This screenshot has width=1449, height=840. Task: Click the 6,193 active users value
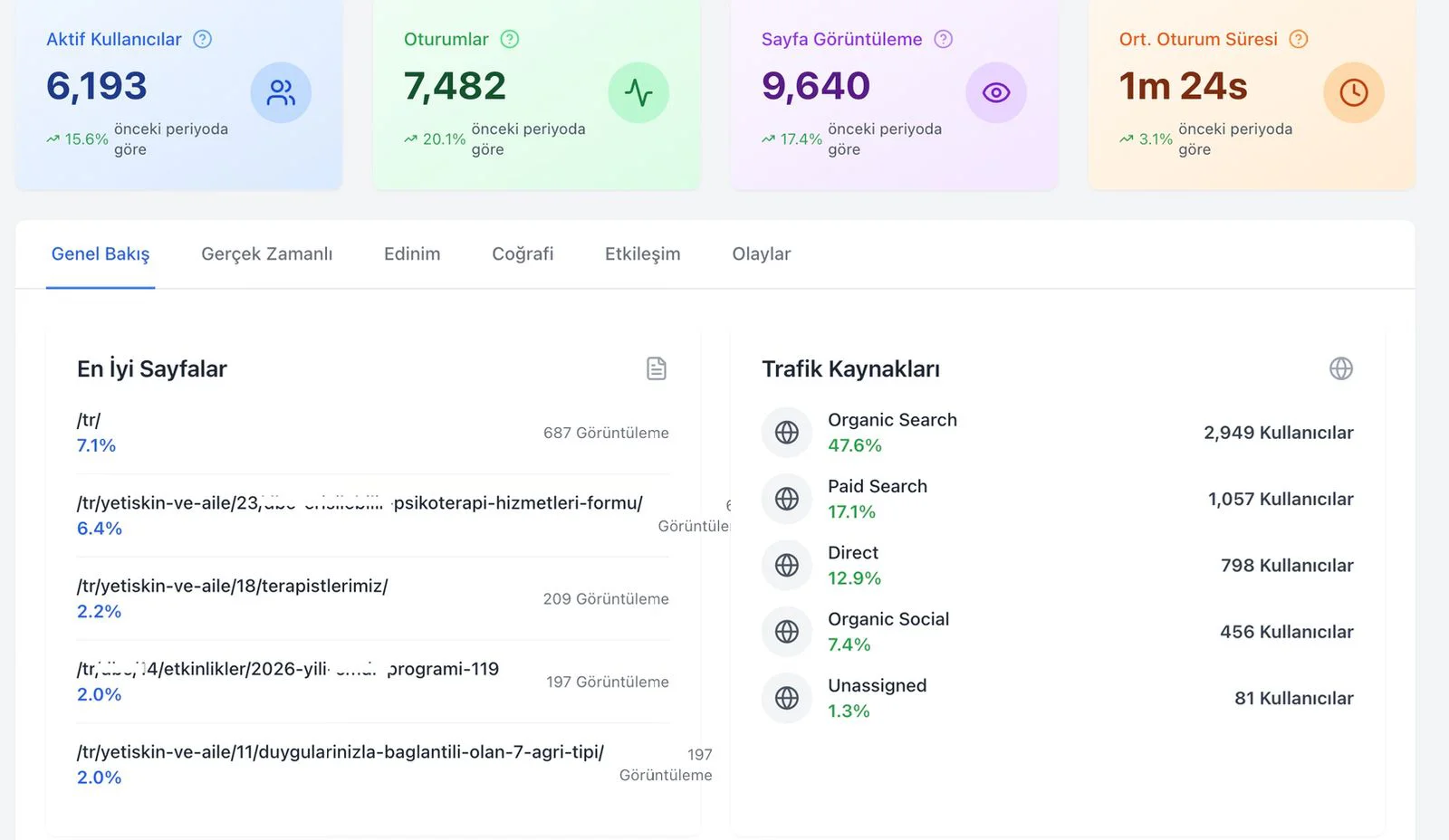97,86
